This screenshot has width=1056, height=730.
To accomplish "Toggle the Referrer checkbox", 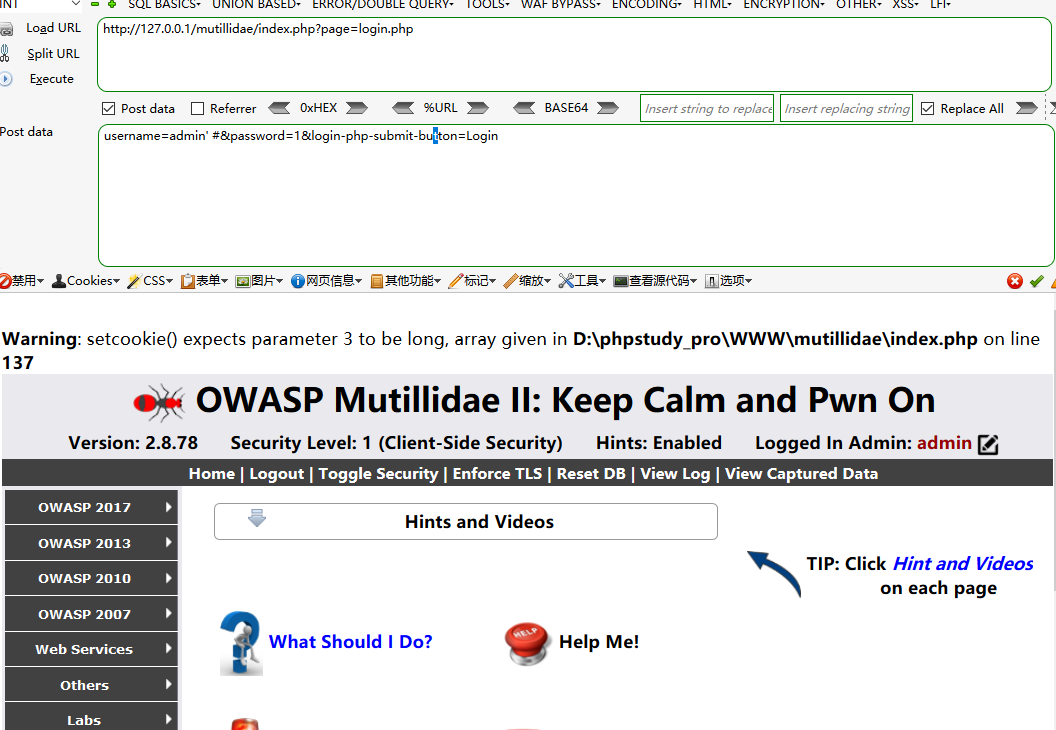I will pyautogui.click(x=197, y=108).
